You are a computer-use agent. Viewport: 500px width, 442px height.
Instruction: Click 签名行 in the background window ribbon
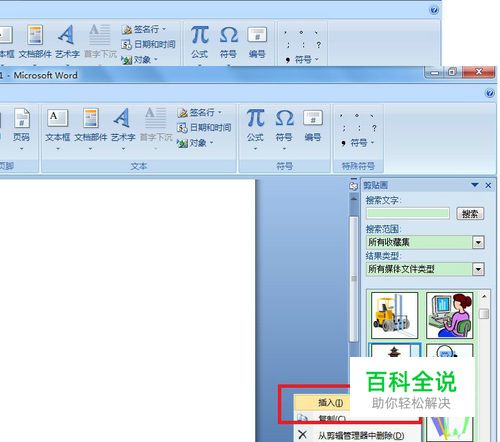pyautogui.click(x=143, y=29)
